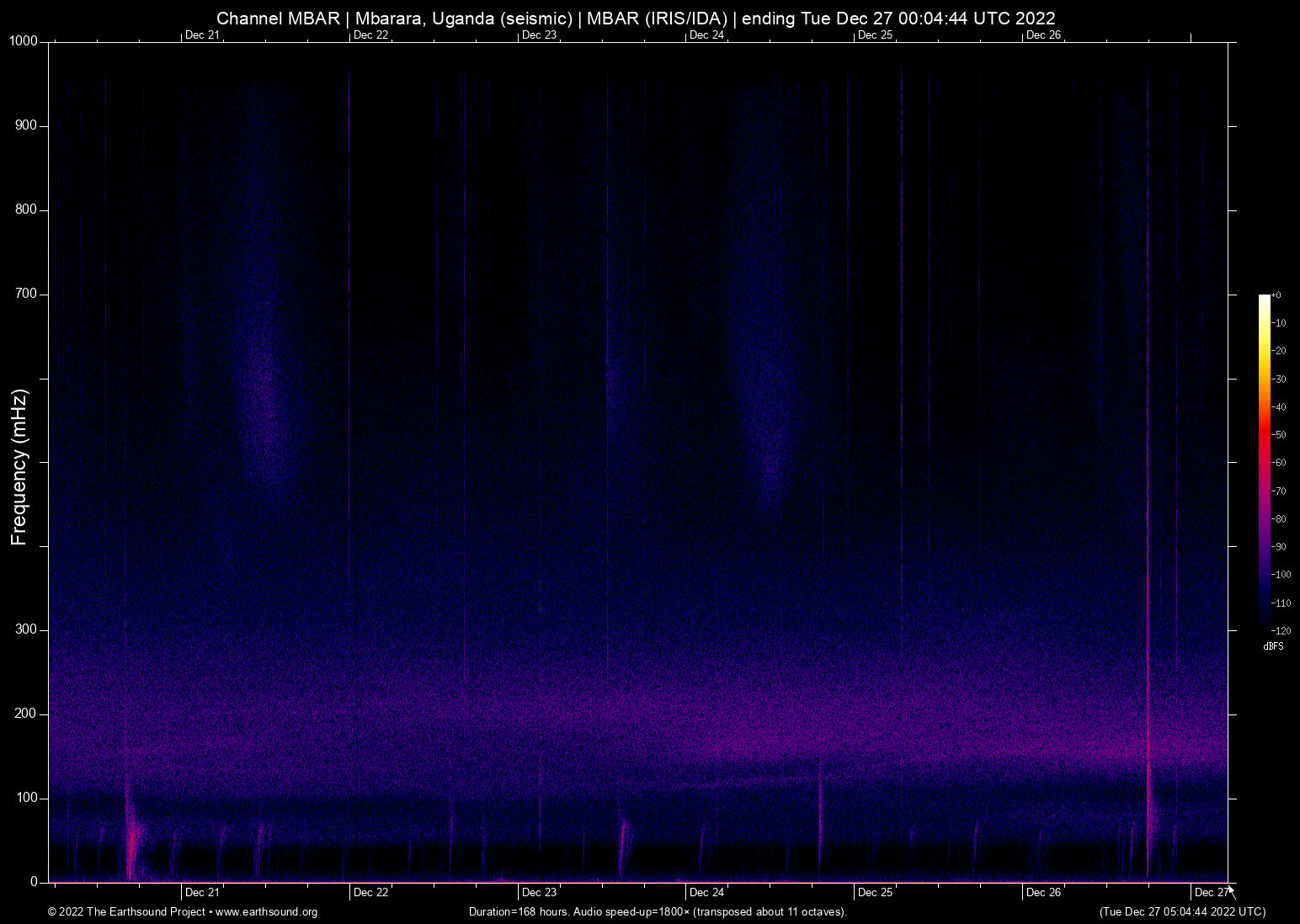1300x924 pixels.
Task: Click the -120 mark on color scale
Action: [x=1280, y=630]
